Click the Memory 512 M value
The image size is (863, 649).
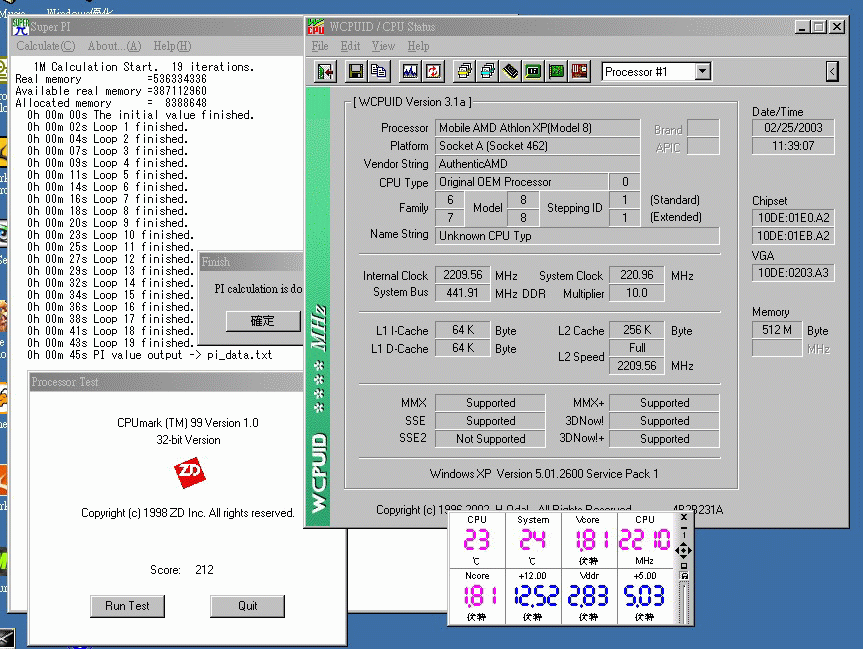coord(777,330)
